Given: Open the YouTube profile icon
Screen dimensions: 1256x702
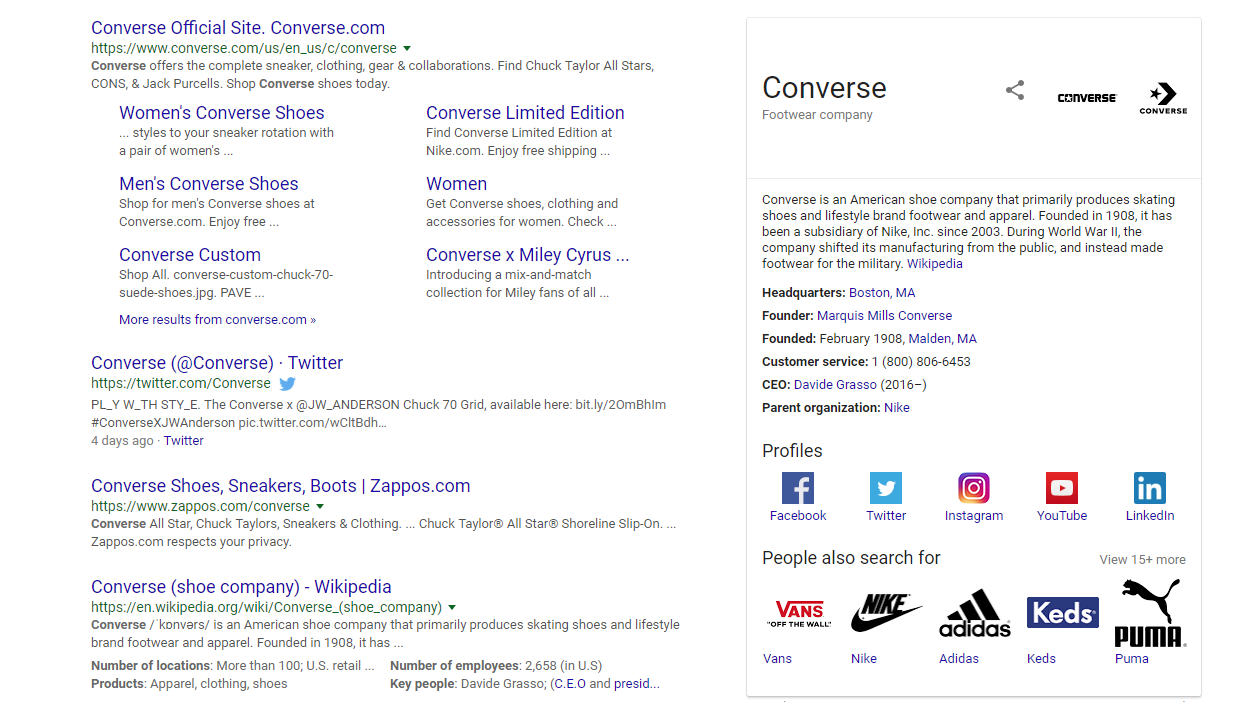Looking at the screenshot, I should [x=1062, y=488].
